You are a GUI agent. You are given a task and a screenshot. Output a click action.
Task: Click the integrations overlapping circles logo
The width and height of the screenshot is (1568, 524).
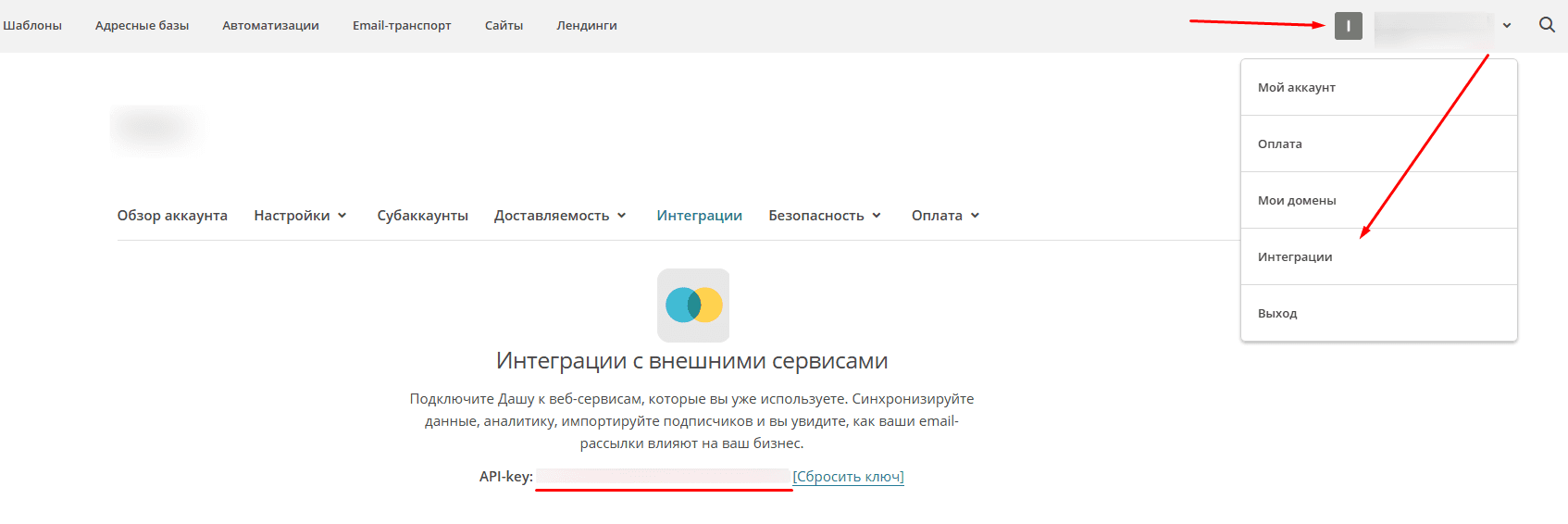(693, 306)
